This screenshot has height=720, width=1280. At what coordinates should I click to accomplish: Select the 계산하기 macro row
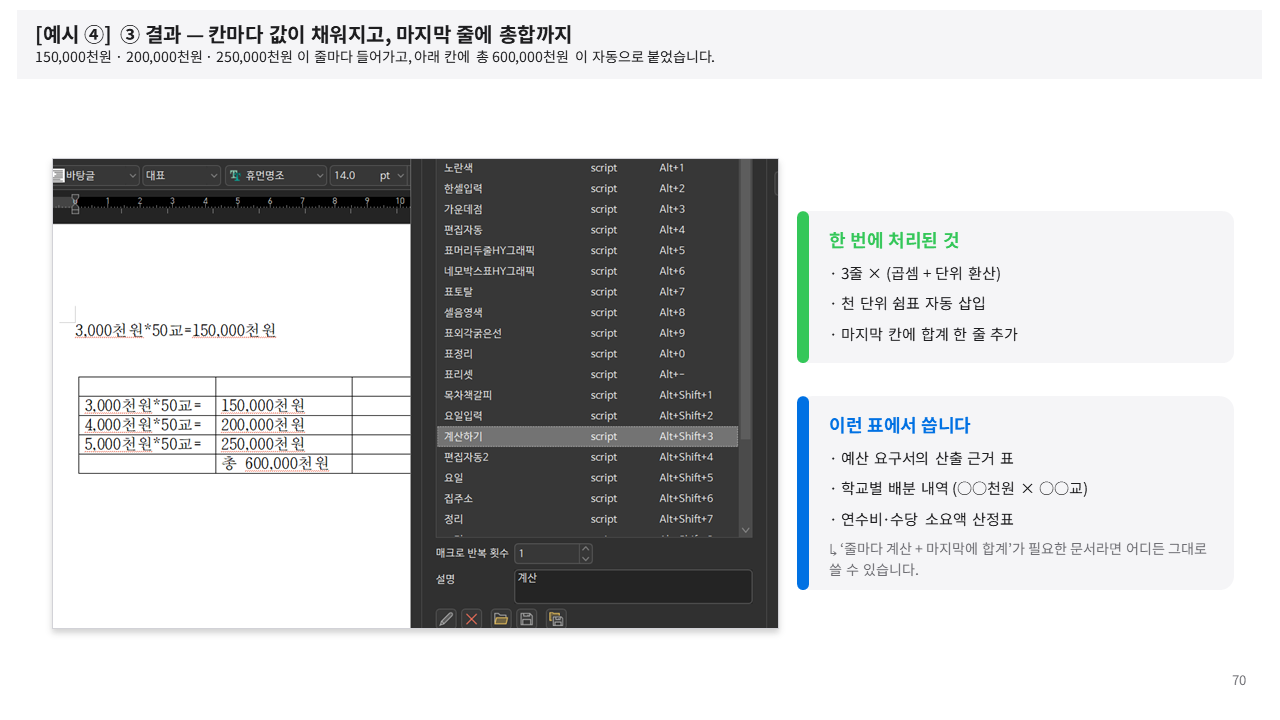(x=587, y=436)
